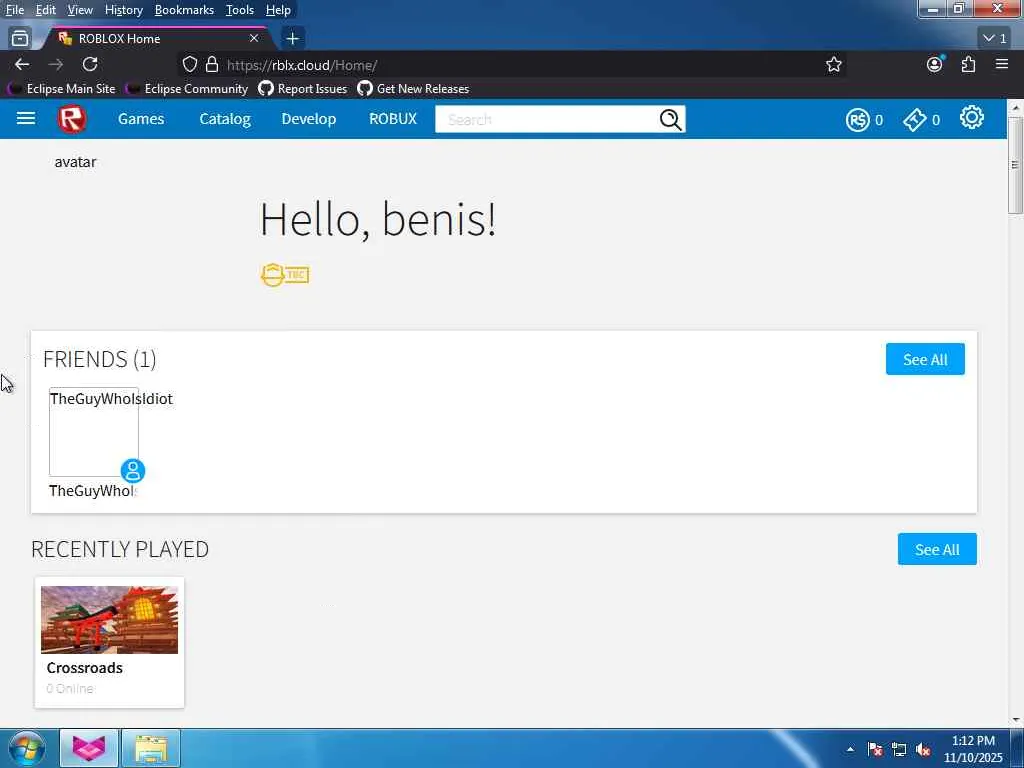
Task: Click See All for Friends
Action: (925, 359)
